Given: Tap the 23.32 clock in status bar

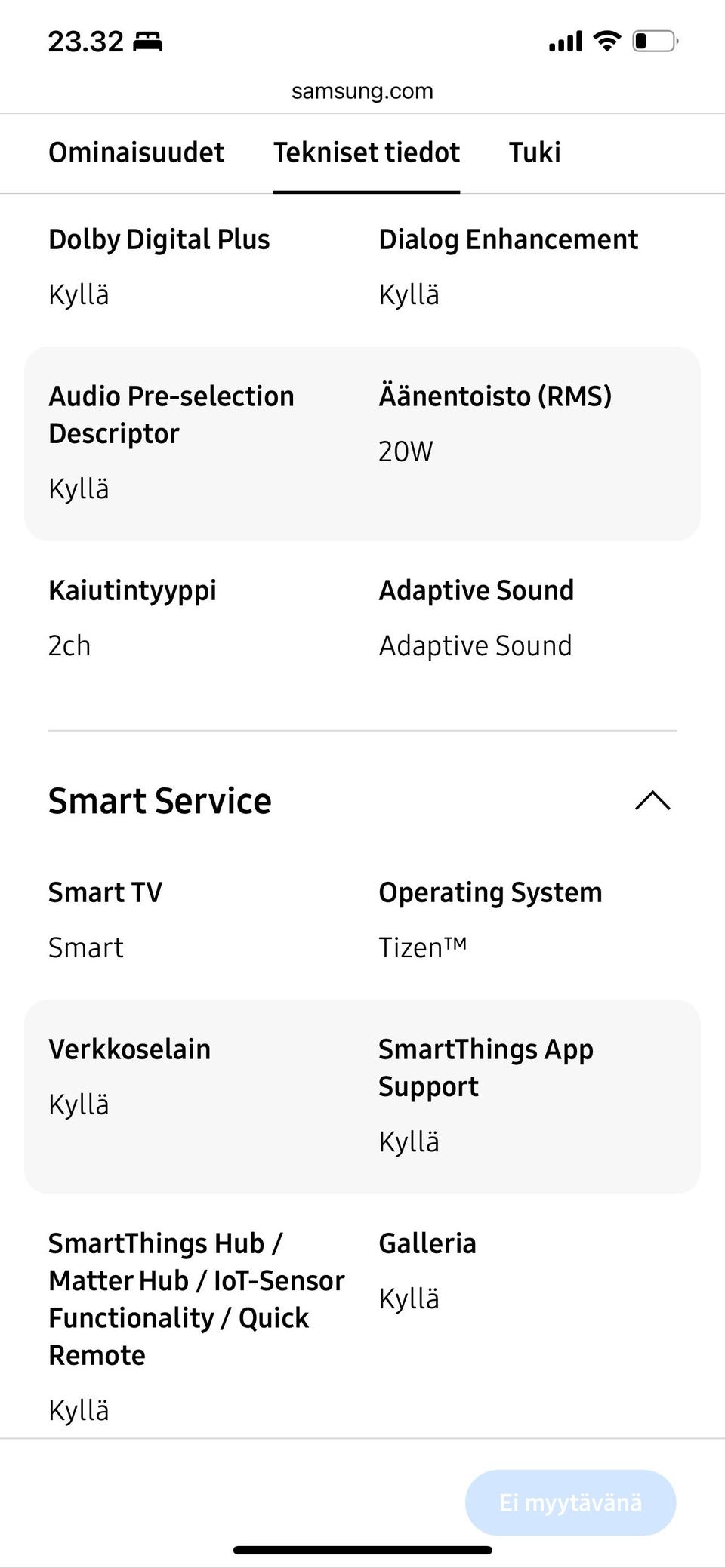Looking at the screenshot, I should click(x=85, y=42).
